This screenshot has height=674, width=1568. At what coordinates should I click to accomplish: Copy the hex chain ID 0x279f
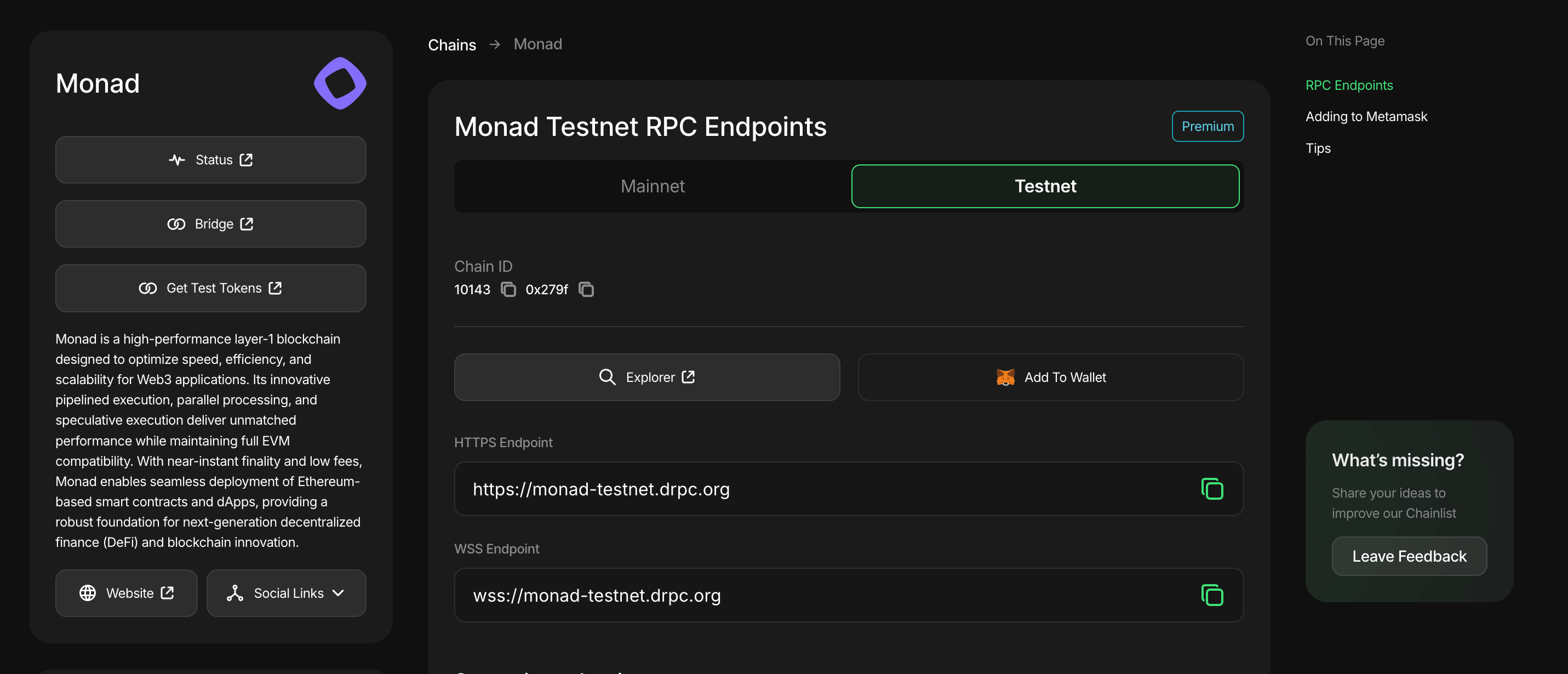pos(586,290)
